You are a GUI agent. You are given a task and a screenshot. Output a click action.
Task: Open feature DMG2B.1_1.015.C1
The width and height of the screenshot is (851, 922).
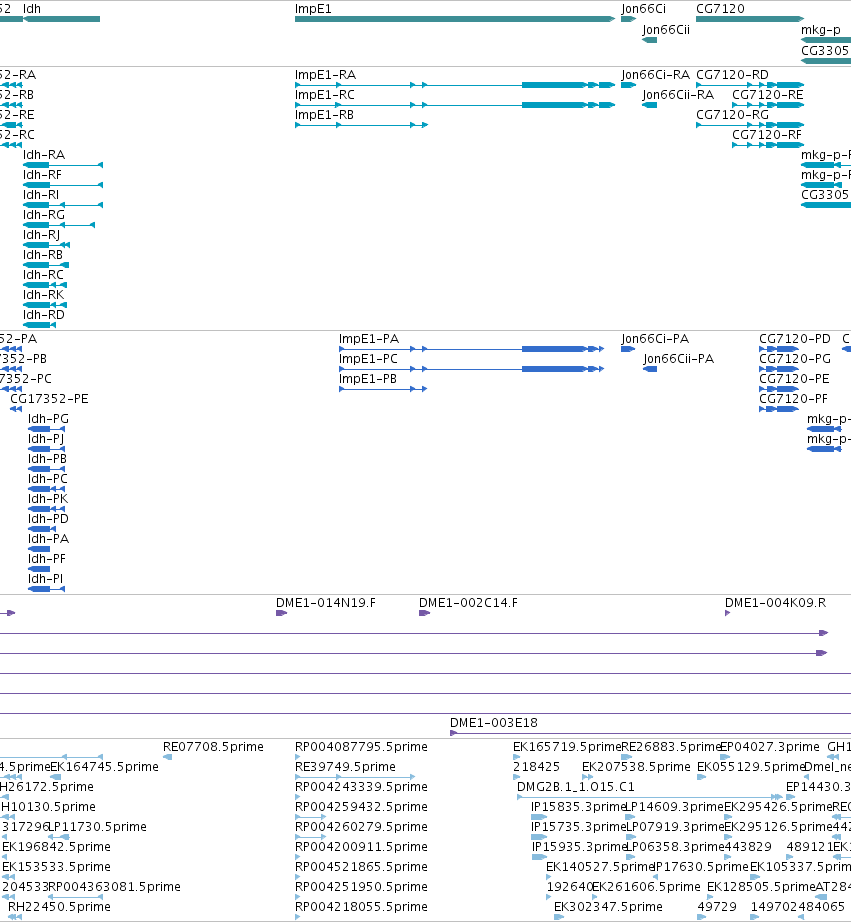[x=650, y=797]
